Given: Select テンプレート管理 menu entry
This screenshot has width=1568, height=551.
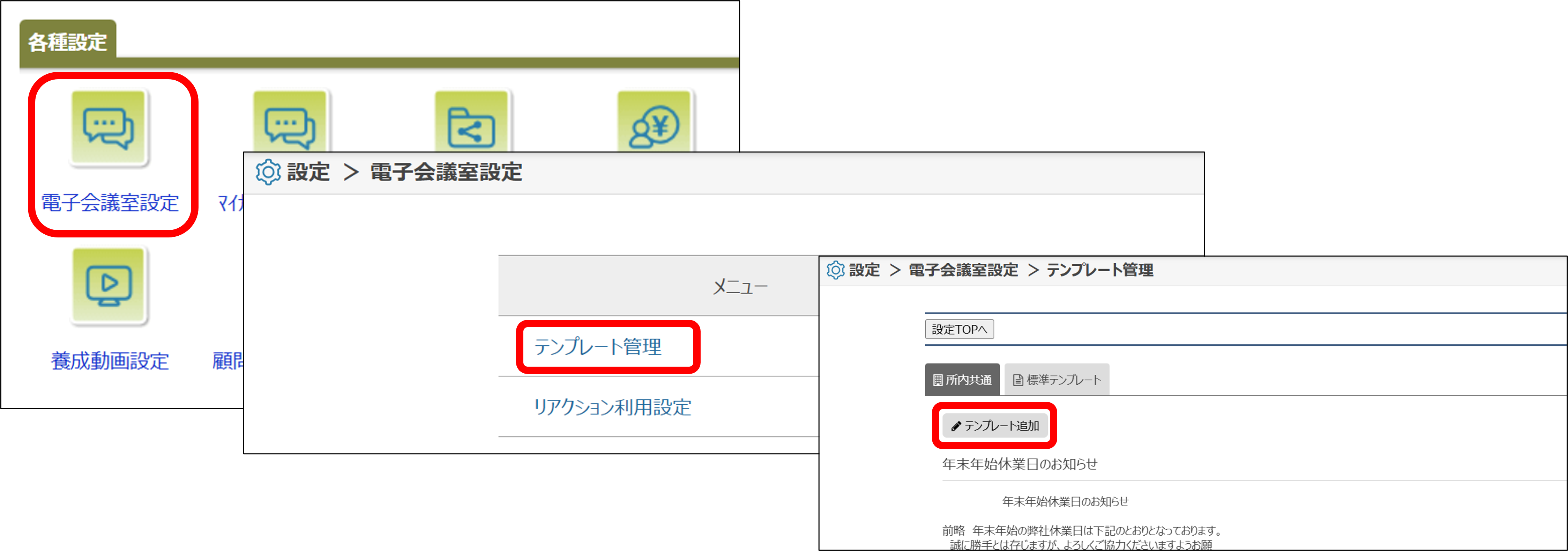Looking at the screenshot, I should pos(598,346).
